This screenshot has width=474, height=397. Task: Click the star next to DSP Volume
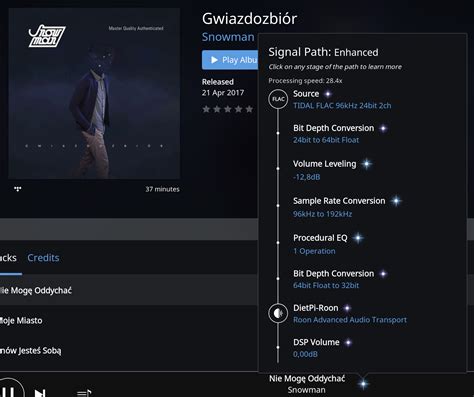[348, 342]
